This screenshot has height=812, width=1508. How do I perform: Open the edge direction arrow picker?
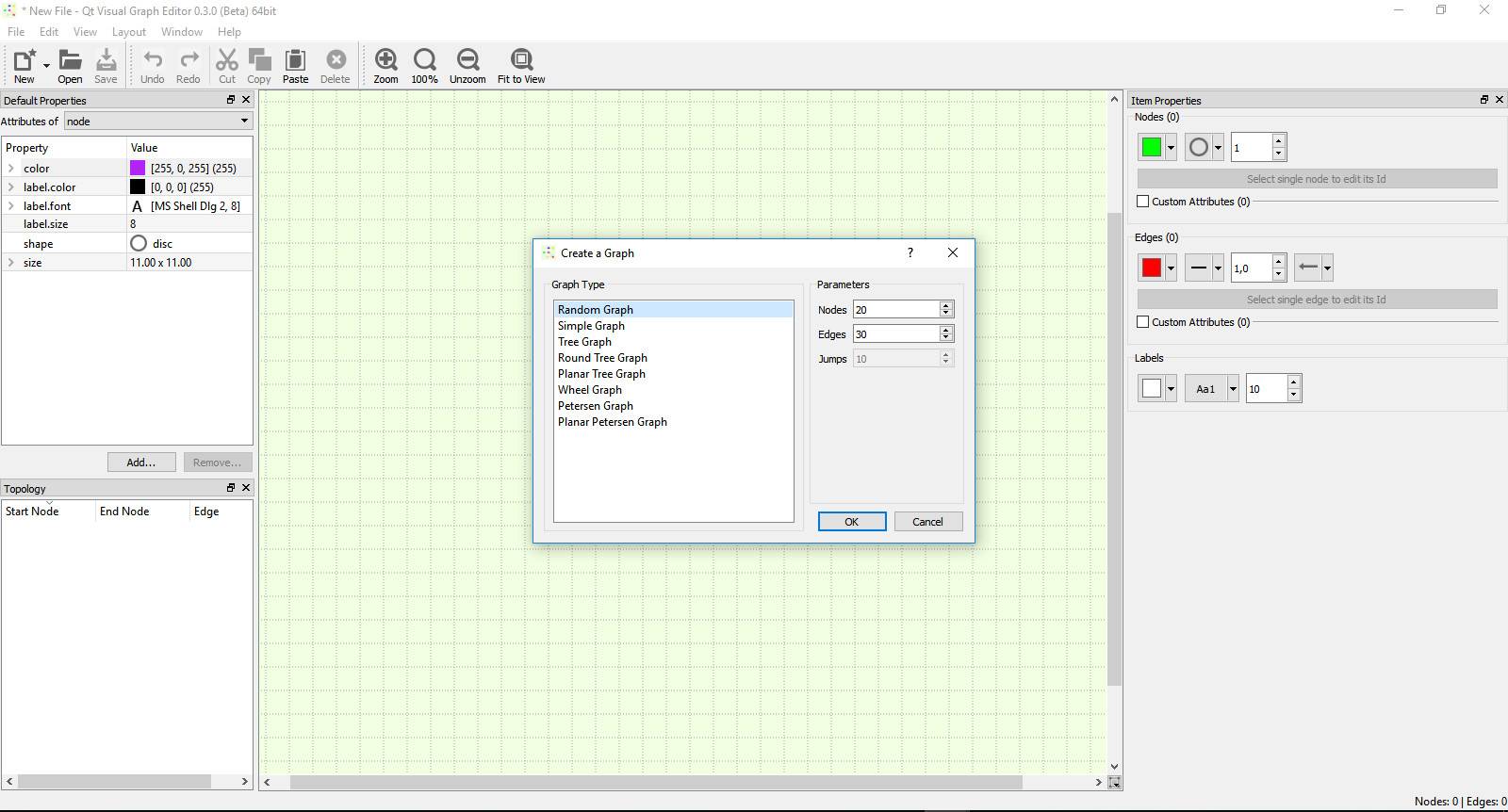1313,268
